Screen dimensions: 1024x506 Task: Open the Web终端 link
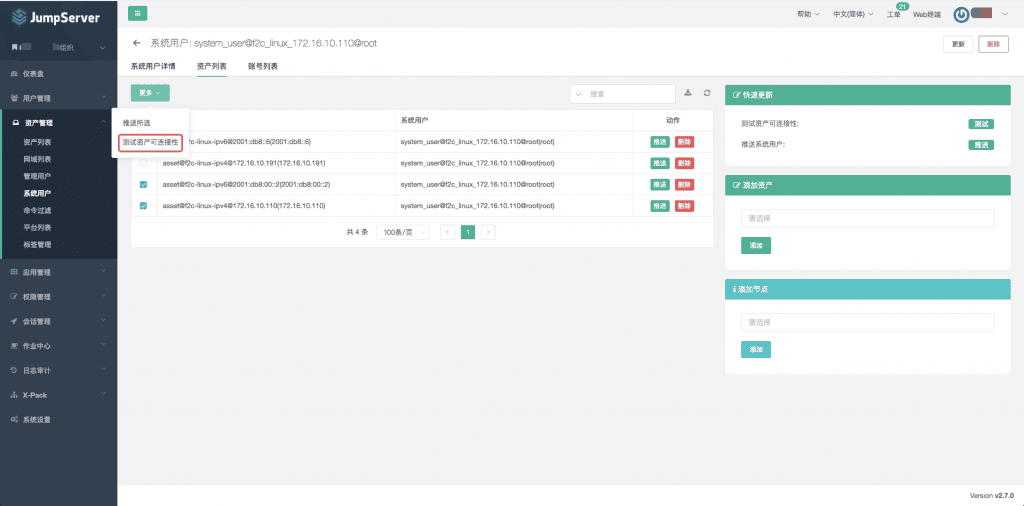pyautogui.click(x=927, y=14)
